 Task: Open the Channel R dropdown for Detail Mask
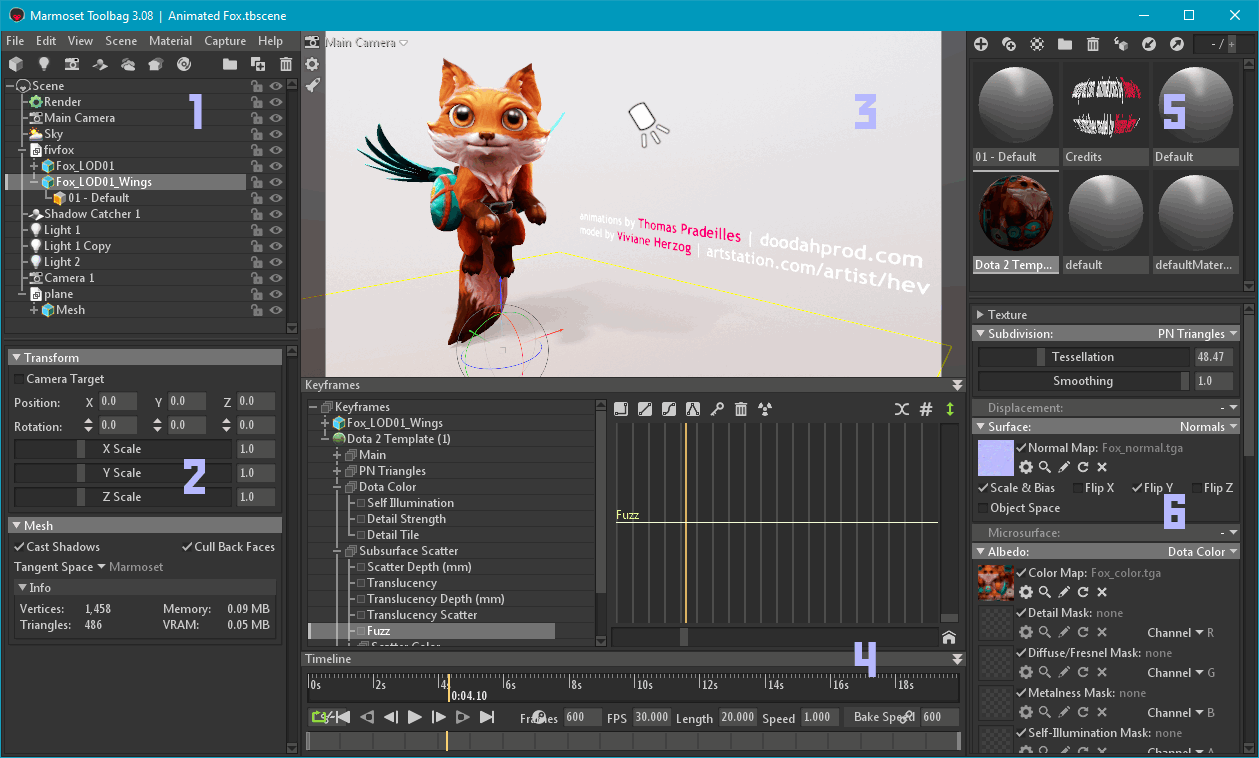(x=1199, y=632)
